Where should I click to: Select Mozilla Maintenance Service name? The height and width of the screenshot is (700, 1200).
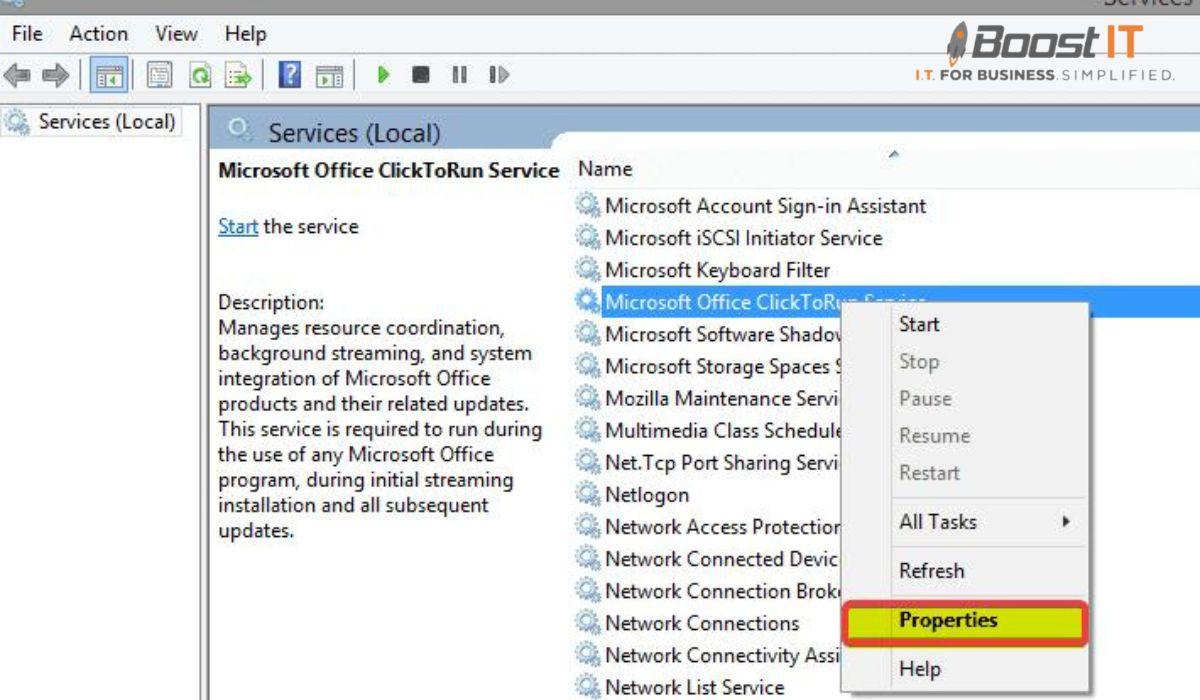[723, 398]
